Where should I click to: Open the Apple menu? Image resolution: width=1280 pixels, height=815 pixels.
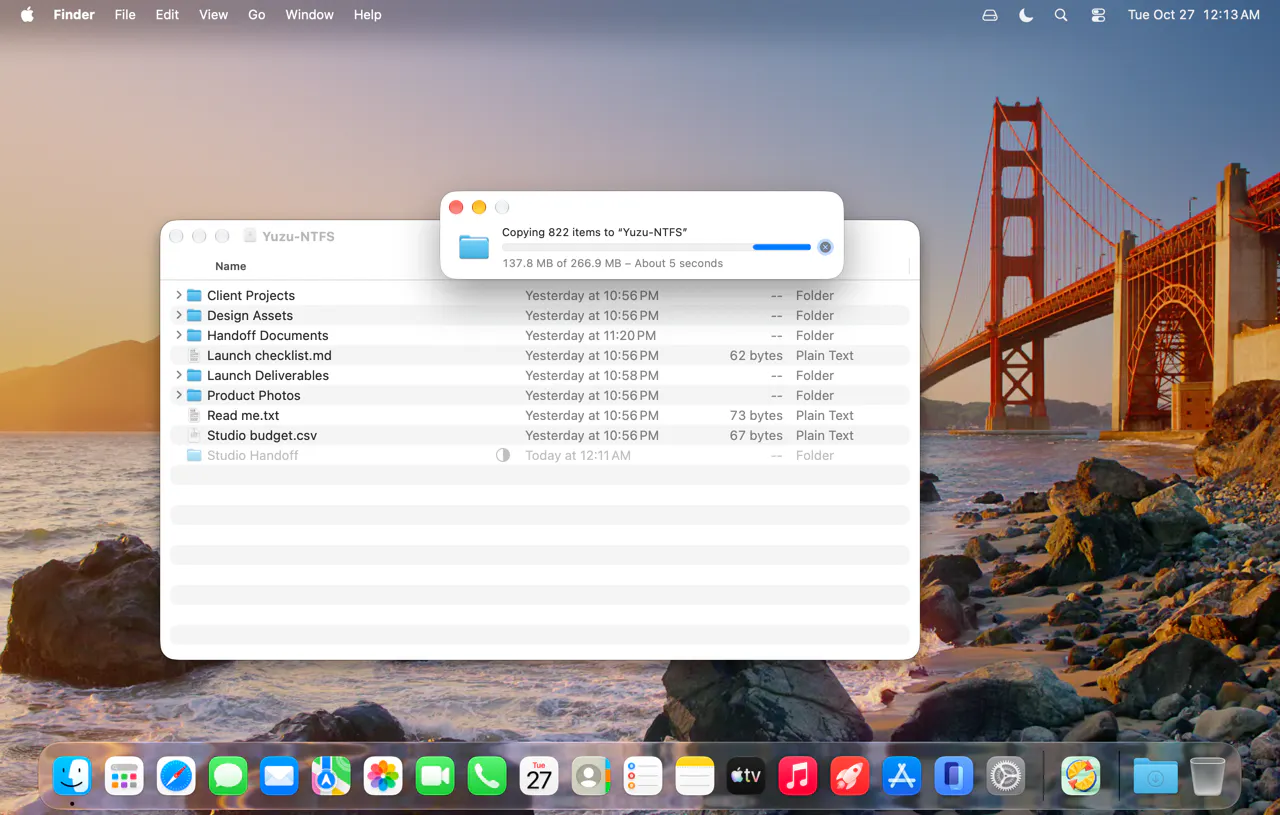[x=27, y=15]
